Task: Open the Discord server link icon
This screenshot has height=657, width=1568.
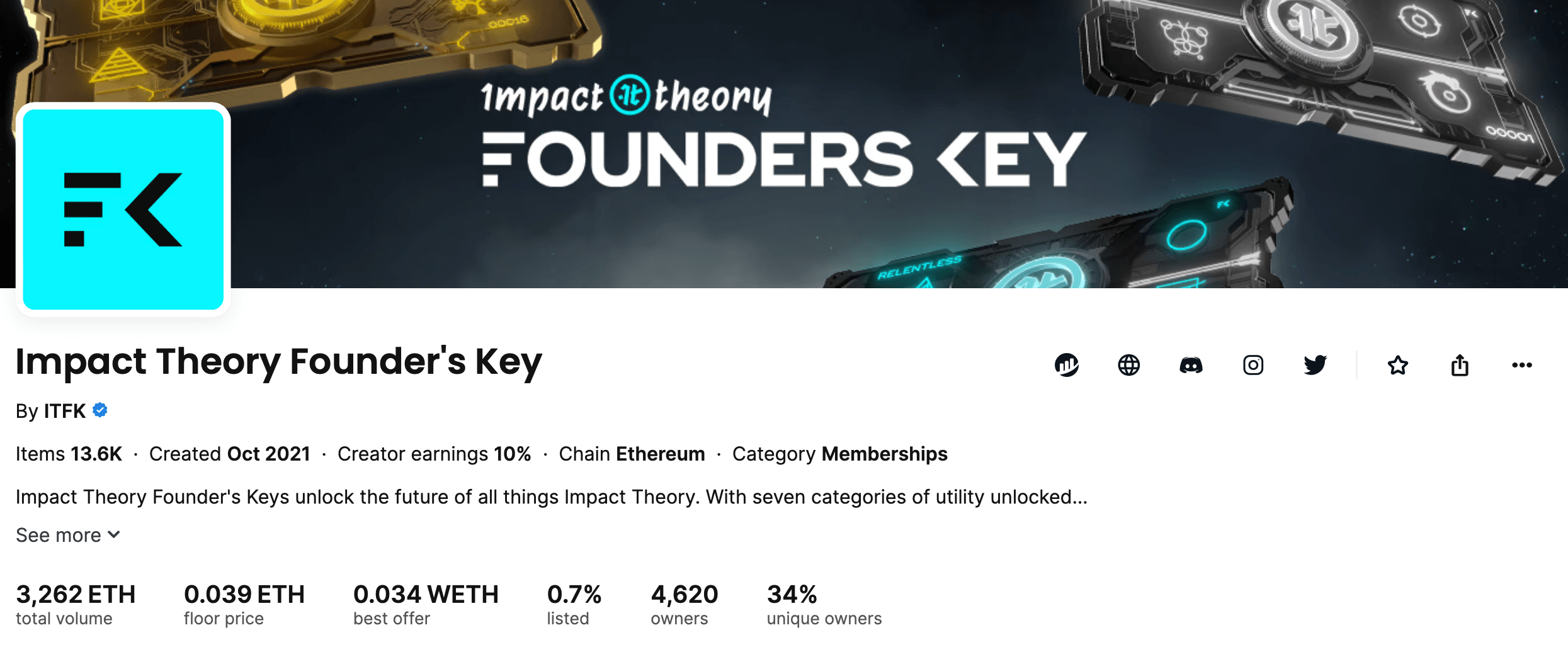Action: pos(1191,365)
